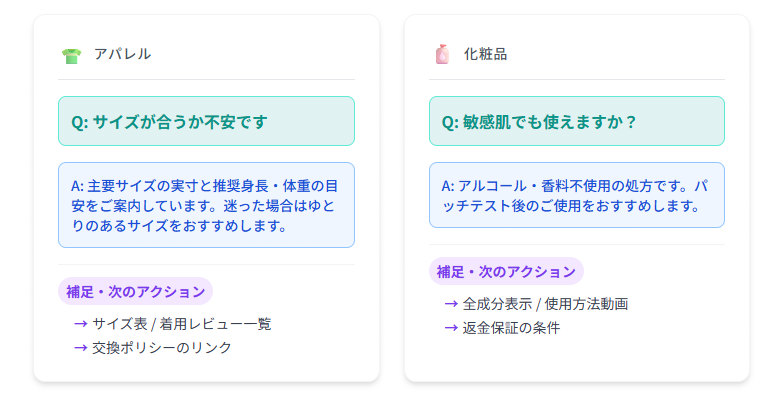The width and height of the screenshot is (782, 404).
Task: Click the arrow before 交換ポリシーのリンク
Action: tap(80, 348)
